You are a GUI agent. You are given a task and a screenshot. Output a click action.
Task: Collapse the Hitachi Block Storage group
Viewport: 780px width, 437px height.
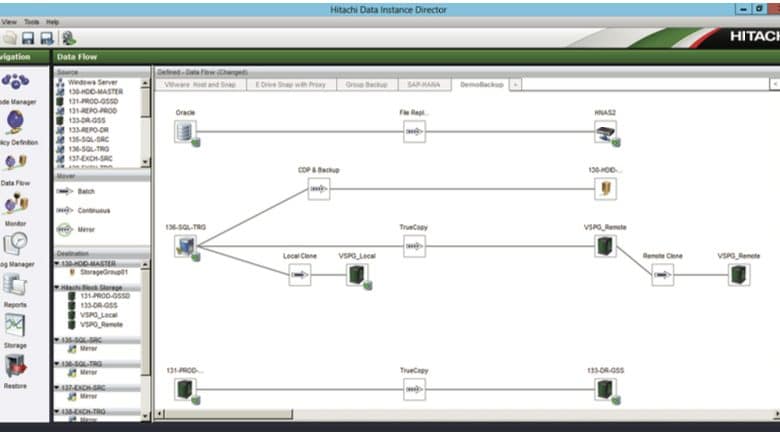point(57,288)
